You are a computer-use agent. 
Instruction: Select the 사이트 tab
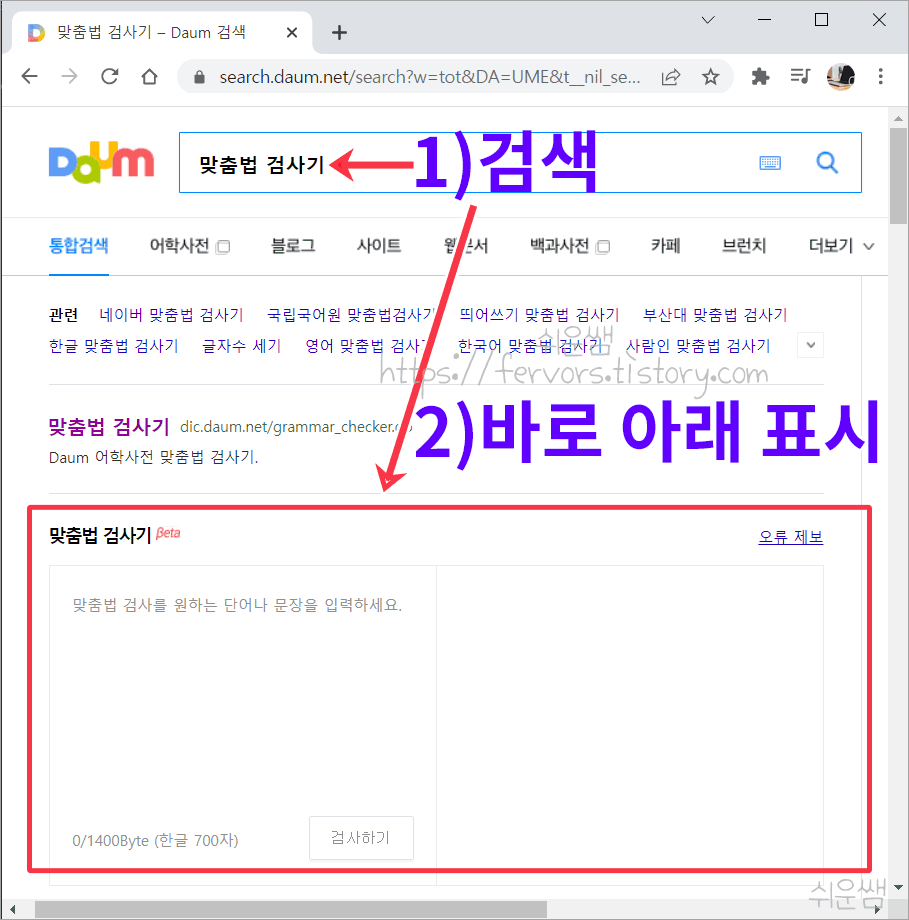click(x=379, y=246)
